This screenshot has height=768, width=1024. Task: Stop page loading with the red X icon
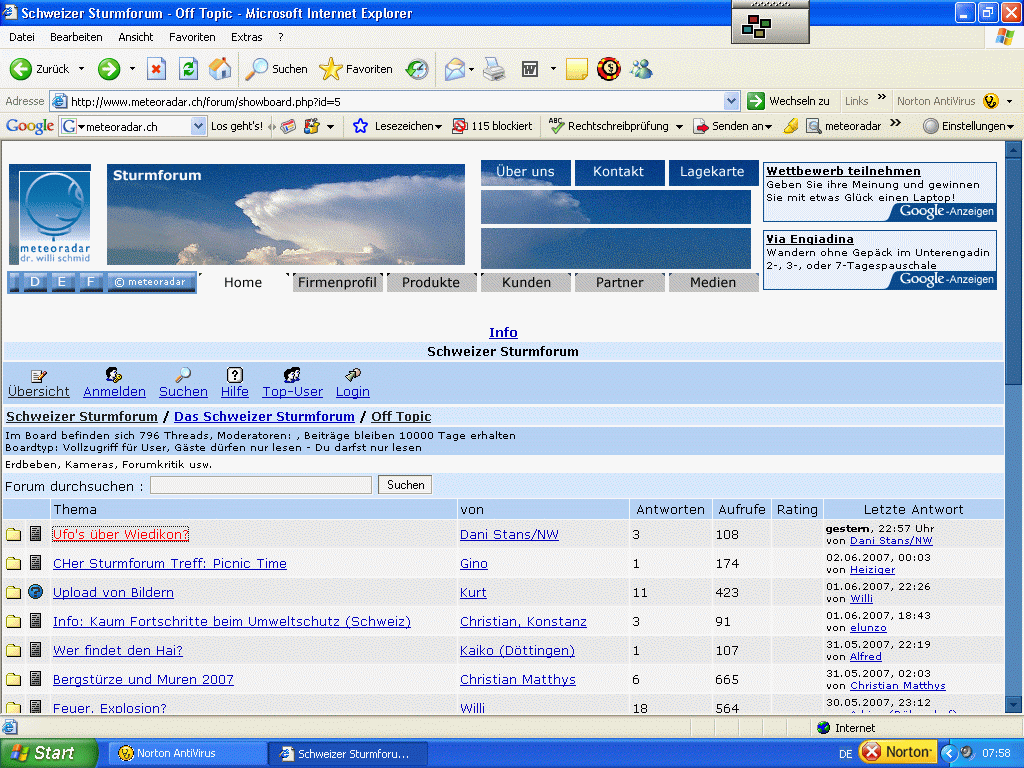[x=157, y=69]
